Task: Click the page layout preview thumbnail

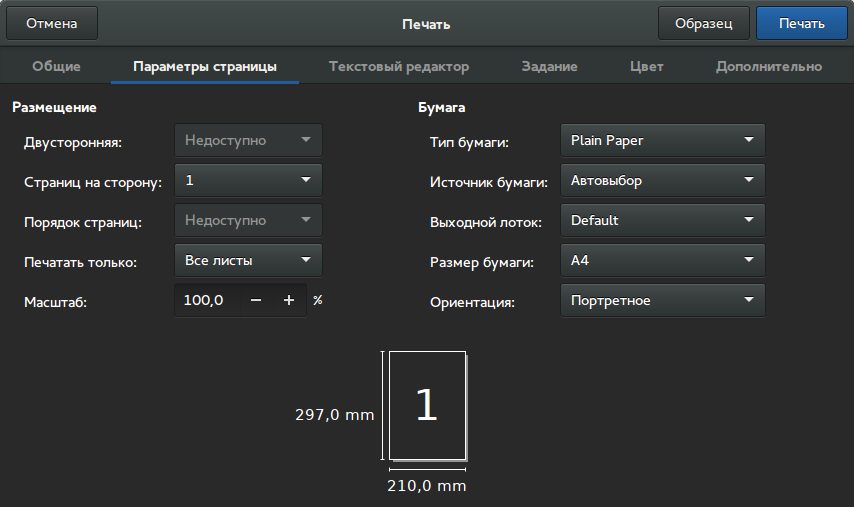Action: click(x=427, y=405)
